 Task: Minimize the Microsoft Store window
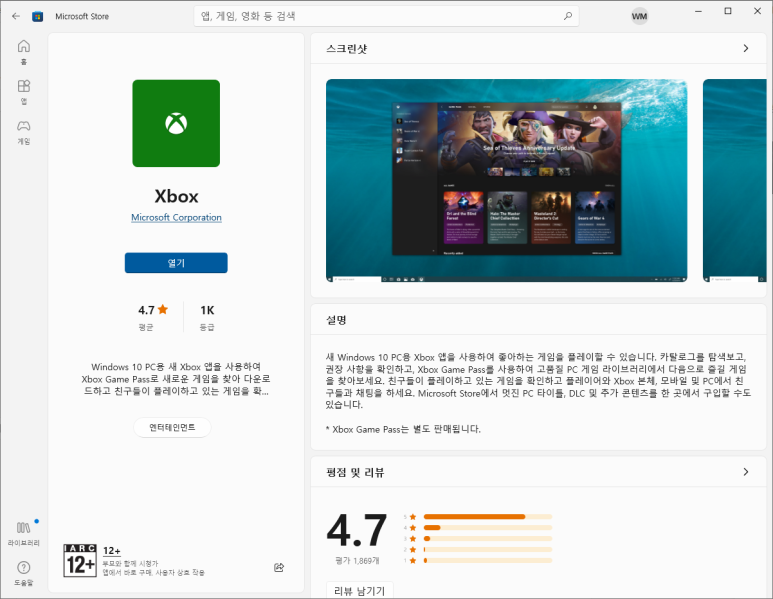pos(698,11)
